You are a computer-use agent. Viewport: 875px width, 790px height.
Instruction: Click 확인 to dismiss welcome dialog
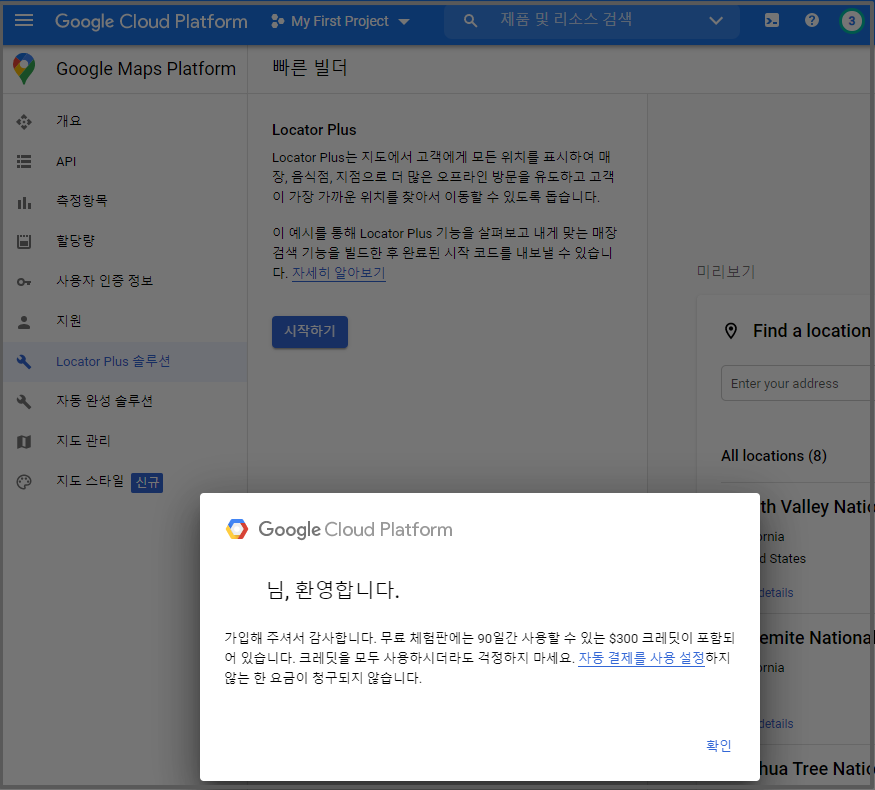[x=719, y=746]
